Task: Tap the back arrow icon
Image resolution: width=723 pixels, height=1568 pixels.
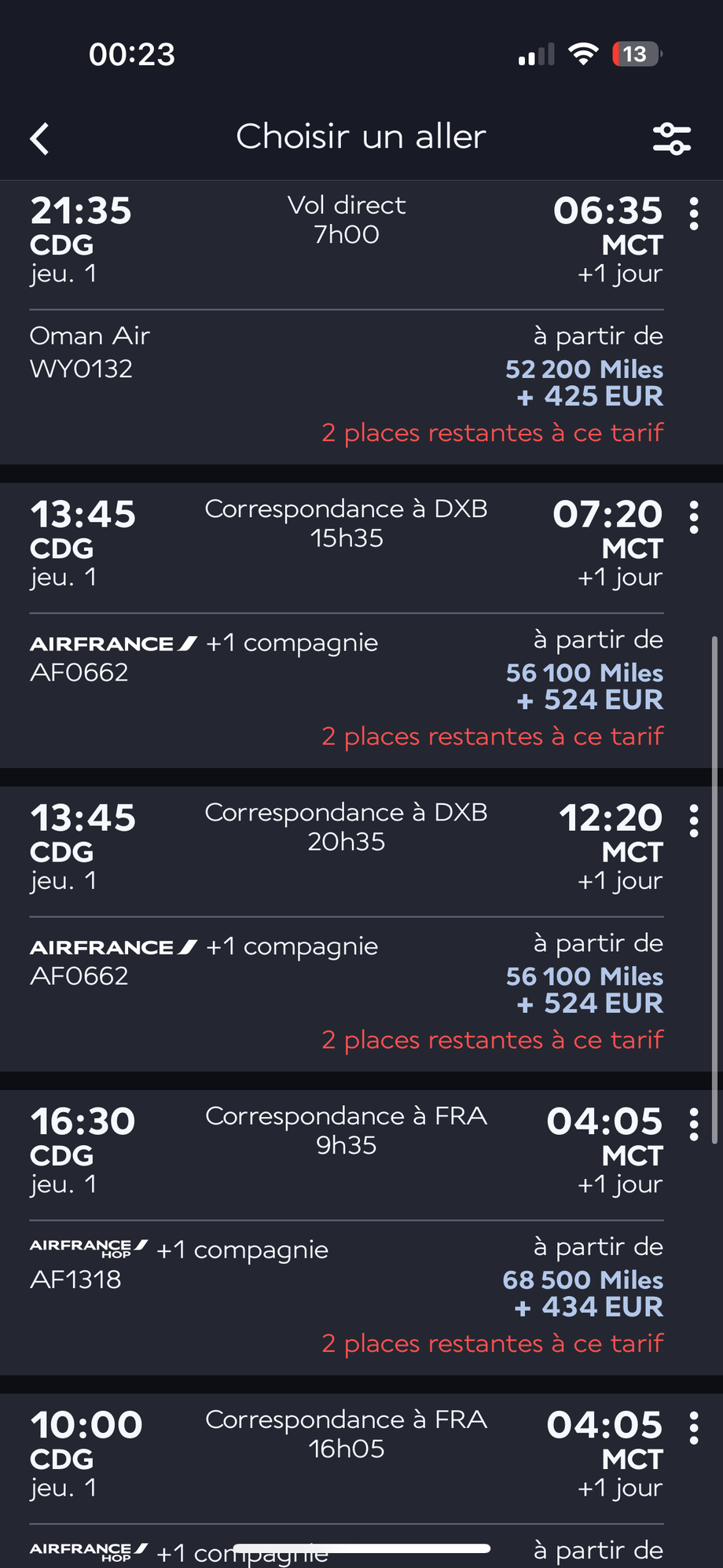Action: point(40,139)
